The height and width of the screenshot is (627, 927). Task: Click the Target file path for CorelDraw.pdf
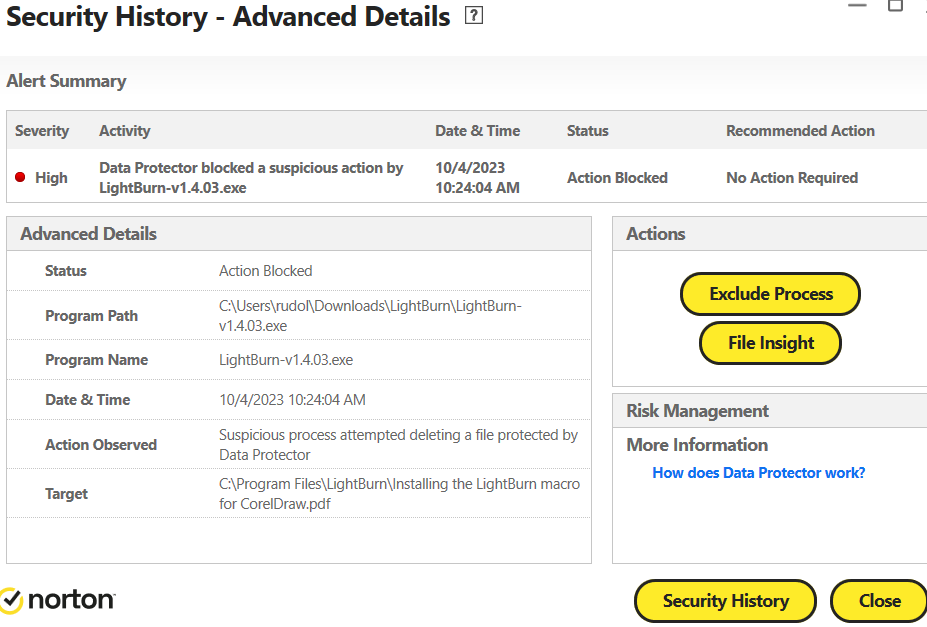(x=399, y=494)
